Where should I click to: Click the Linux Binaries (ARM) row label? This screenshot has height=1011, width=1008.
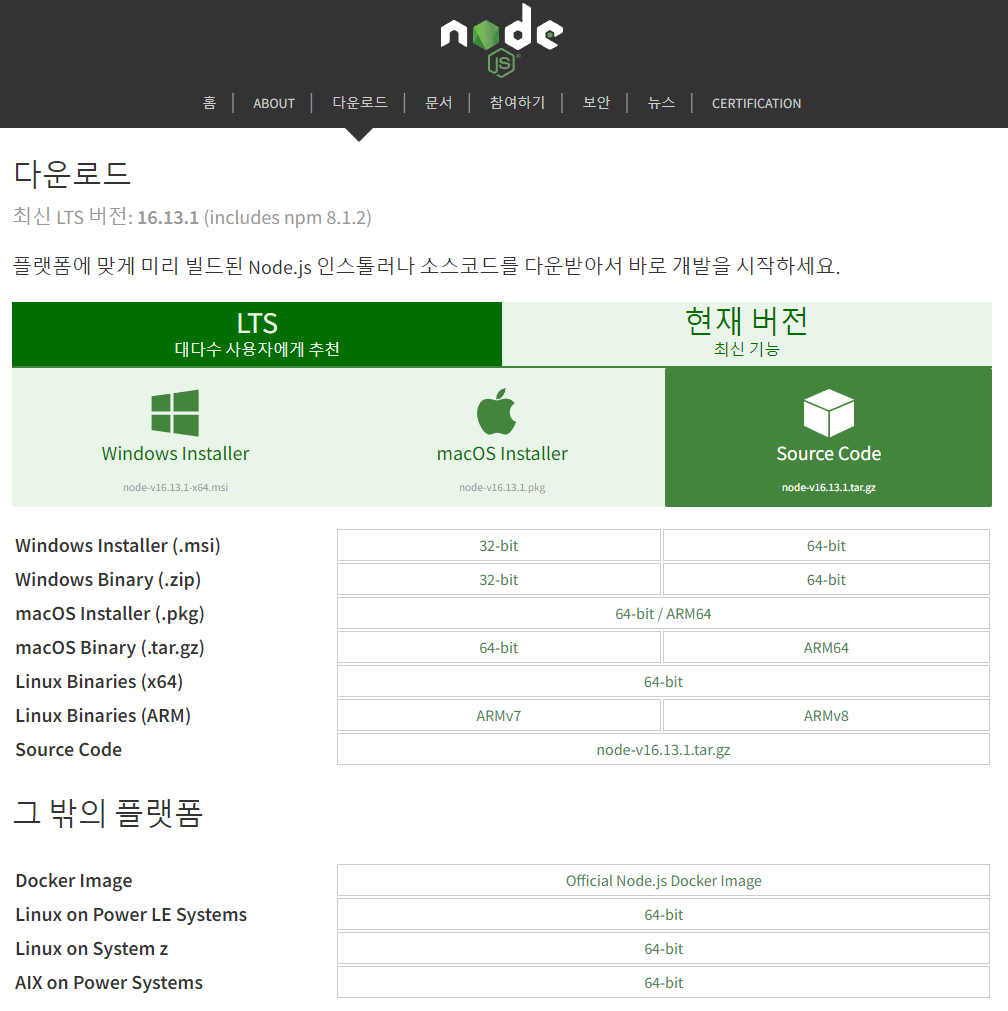(x=103, y=716)
